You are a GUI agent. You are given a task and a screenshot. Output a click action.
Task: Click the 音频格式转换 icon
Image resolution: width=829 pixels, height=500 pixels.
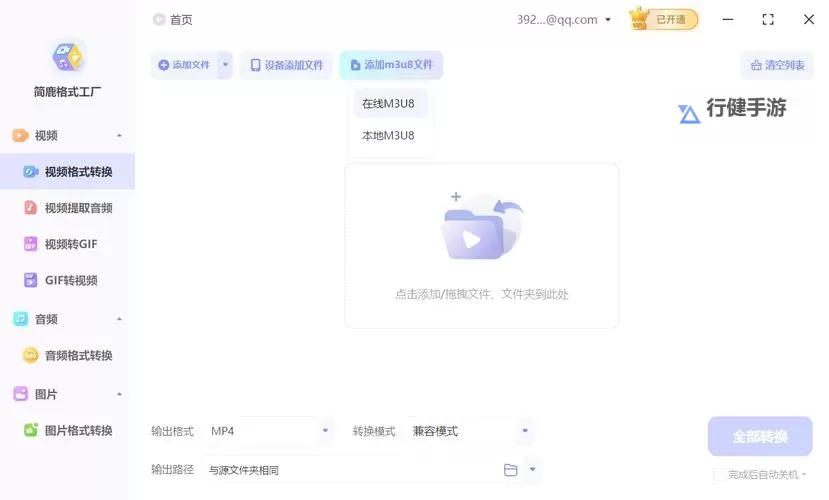point(31,355)
